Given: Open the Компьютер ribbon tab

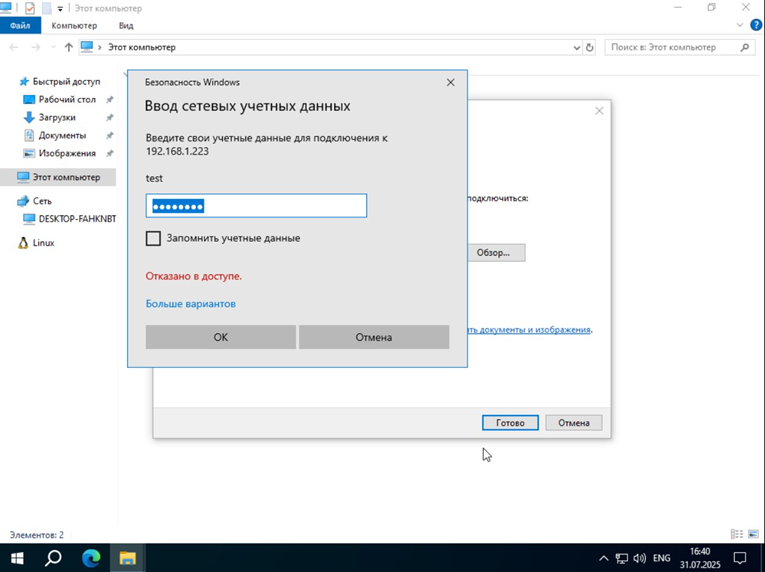Looking at the screenshot, I should coord(74,25).
